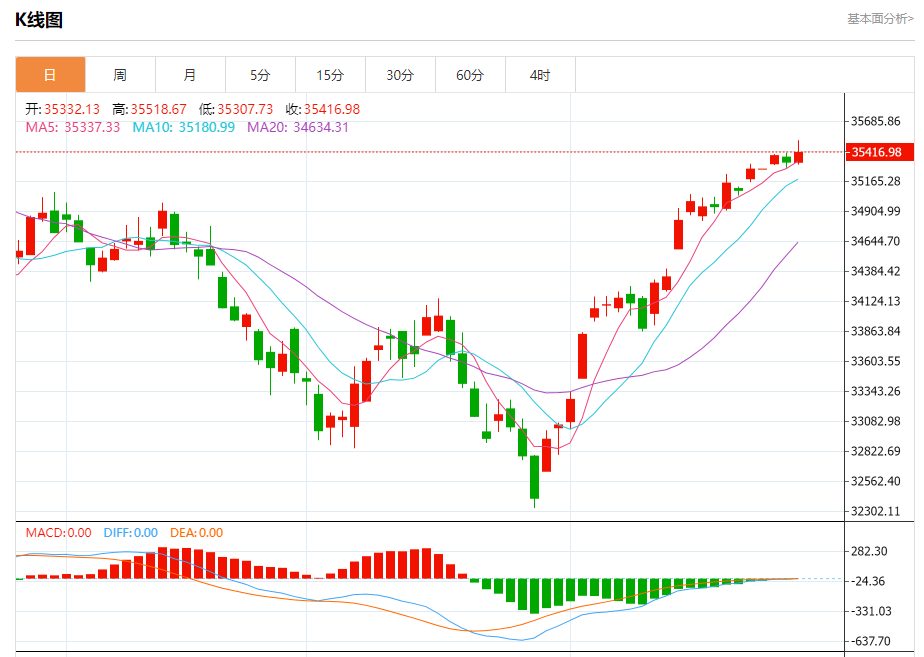
Task: Click the K线图 heading
Action: click(x=39, y=20)
